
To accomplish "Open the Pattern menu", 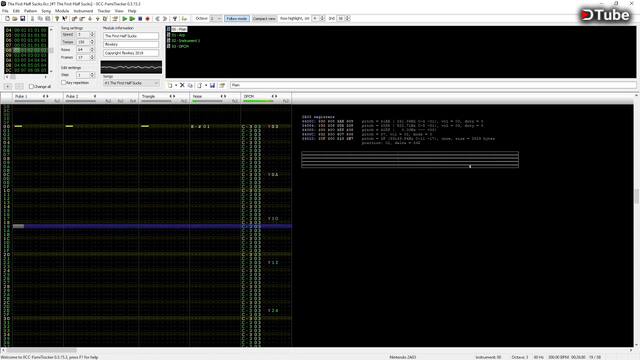I will pos(30,11).
